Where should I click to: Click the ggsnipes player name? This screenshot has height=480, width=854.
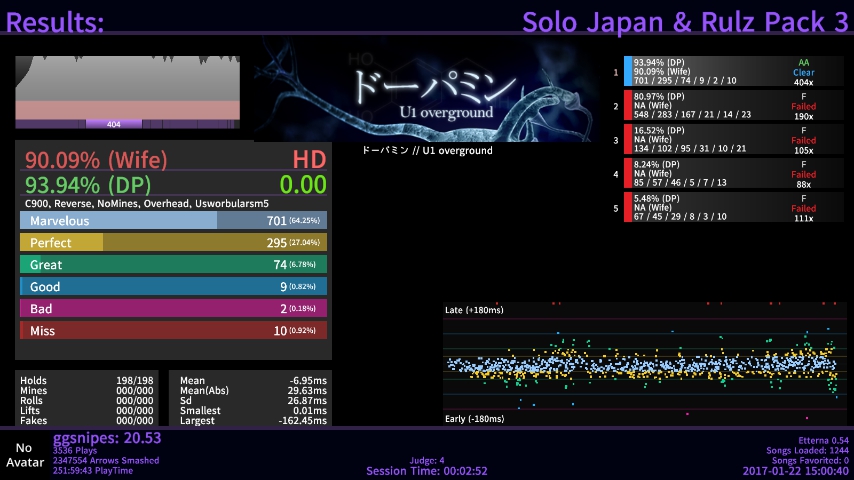pyautogui.click(x=107, y=438)
